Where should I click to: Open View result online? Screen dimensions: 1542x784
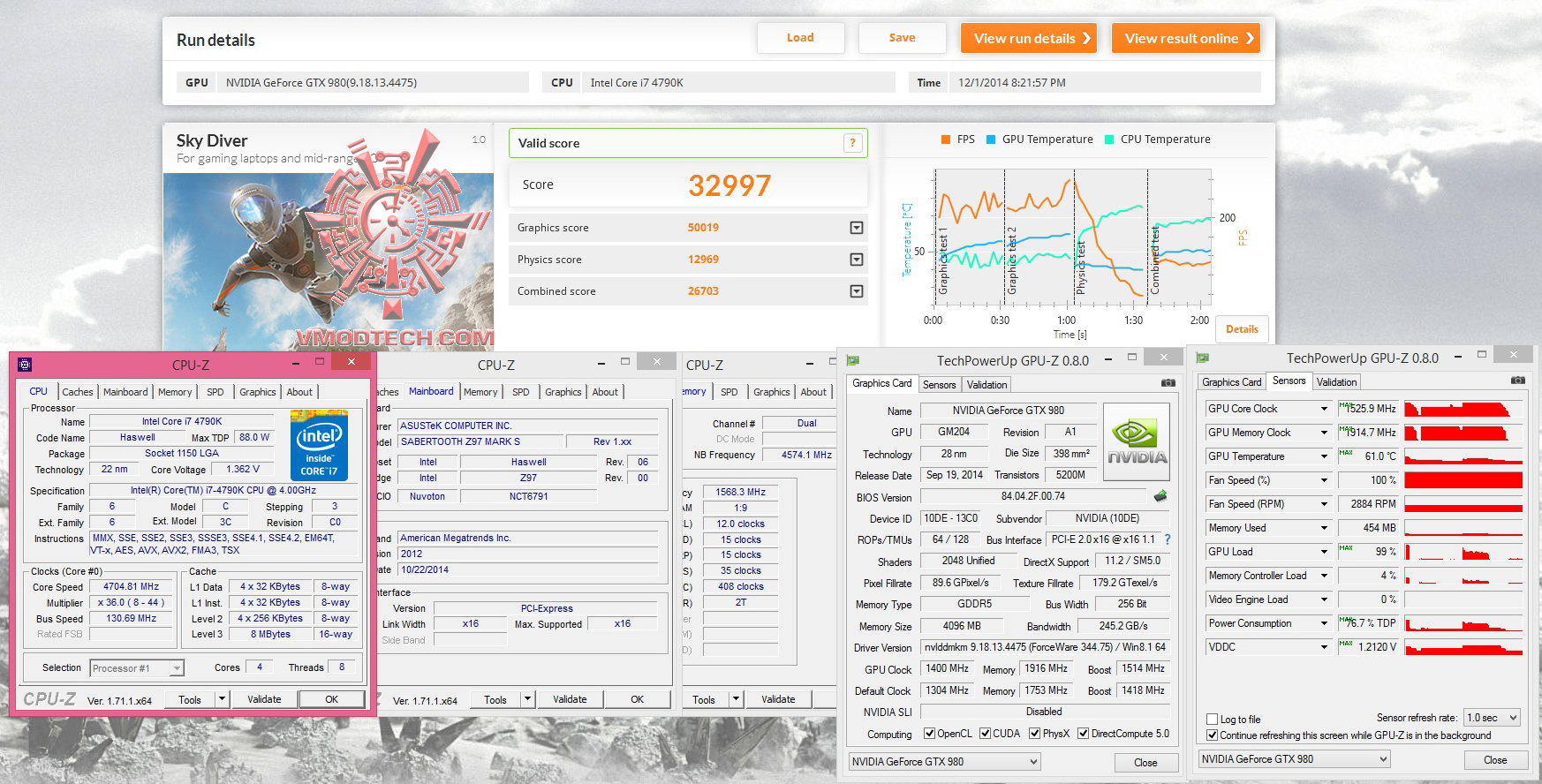1186,38
